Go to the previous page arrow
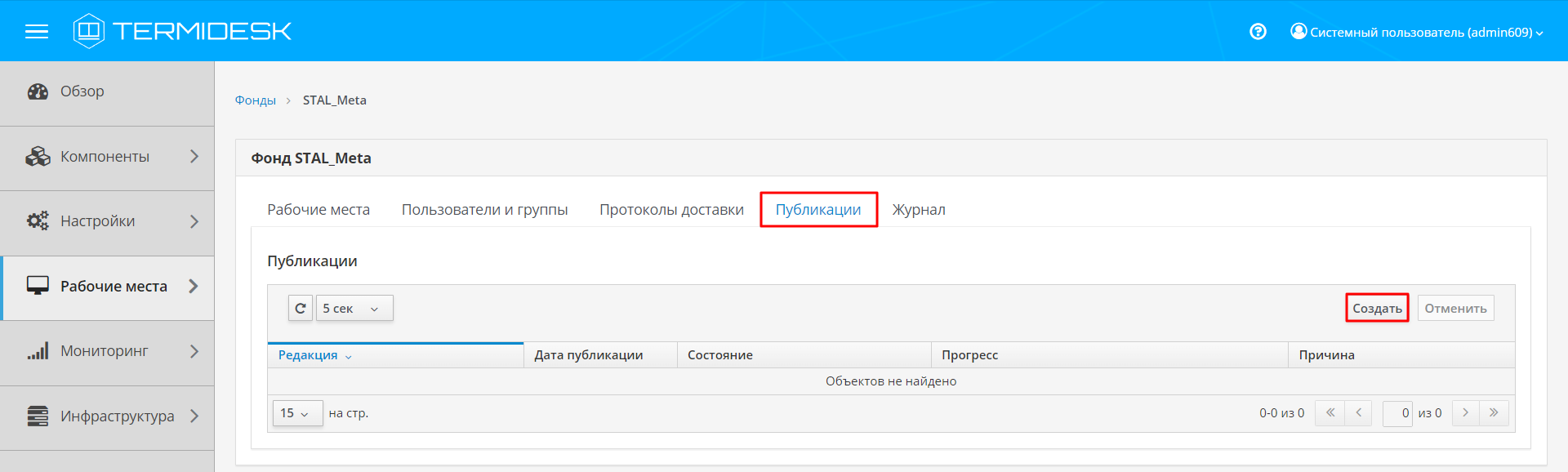The height and width of the screenshot is (472, 1568). 1358,413
